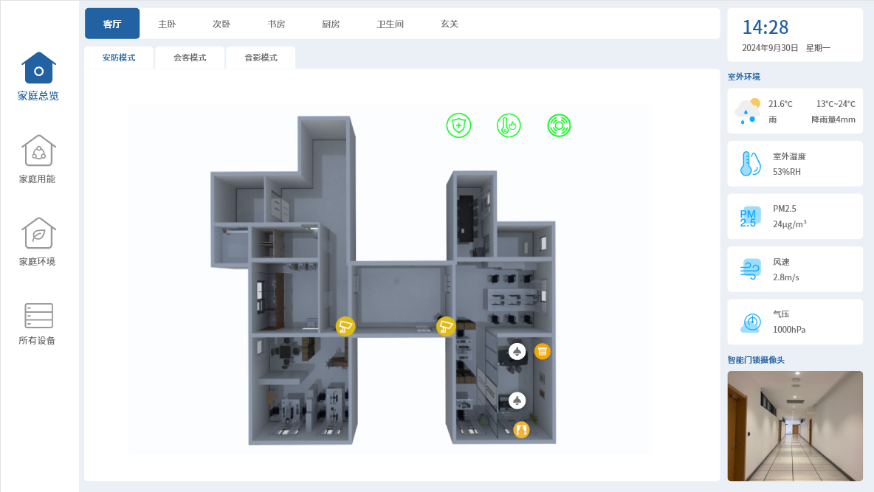This screenshot has width=874, height=492.
Task: Select the 玄关 room tab
Action: (x=449, y=24)
